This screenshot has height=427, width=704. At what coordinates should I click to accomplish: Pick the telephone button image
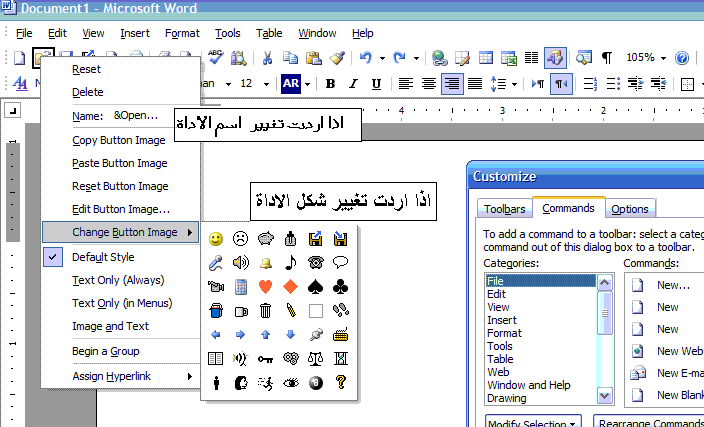click(x=316, y=263)
